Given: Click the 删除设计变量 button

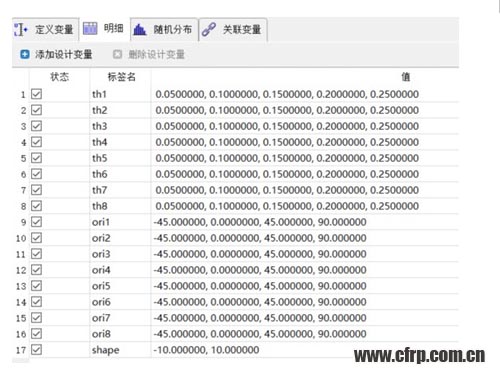Looking at the screenshot, I should point(149,54).
